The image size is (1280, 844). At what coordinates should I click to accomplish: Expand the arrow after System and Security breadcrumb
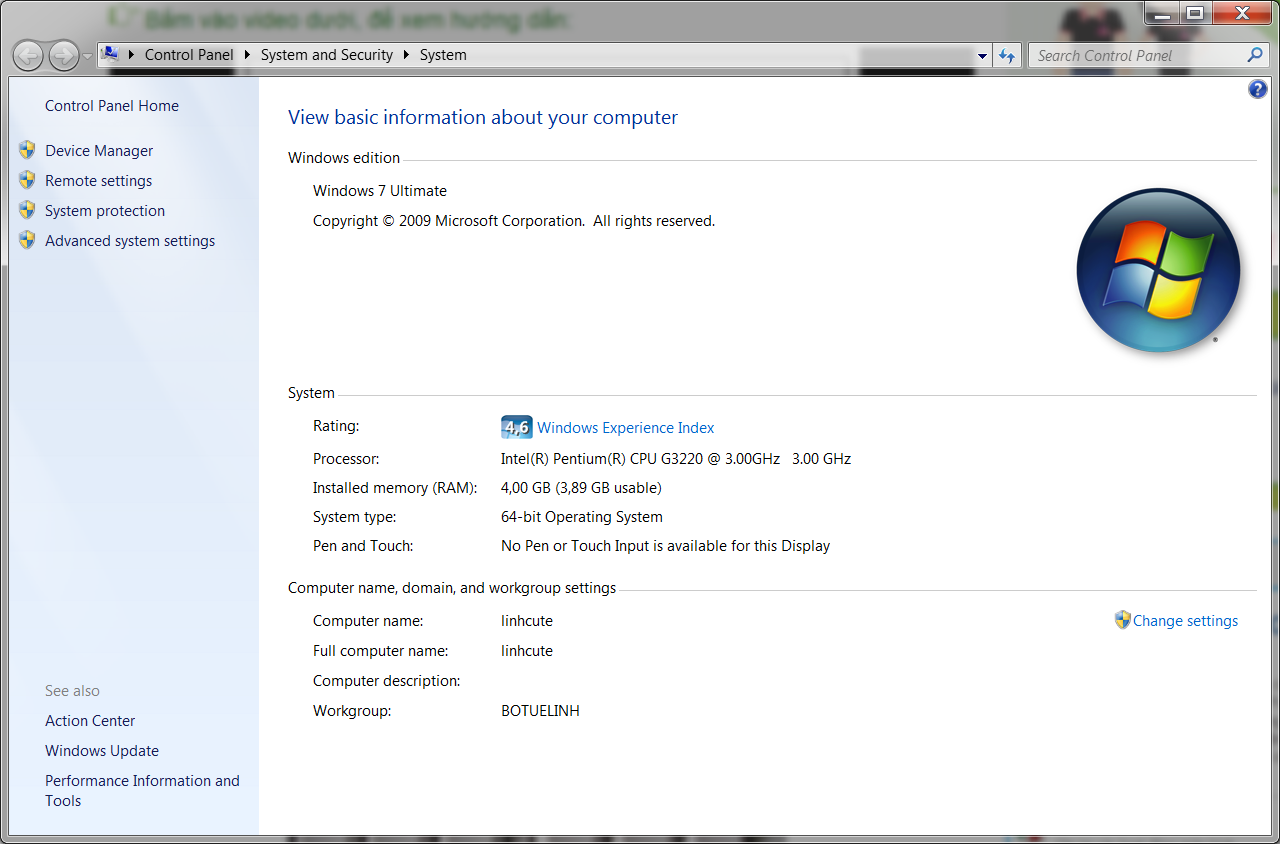click(407, 55)
